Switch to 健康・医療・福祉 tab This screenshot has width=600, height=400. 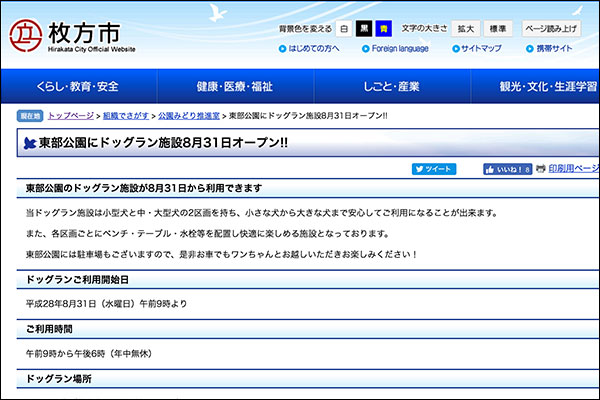pyautogui.click(x=234, y=87)
